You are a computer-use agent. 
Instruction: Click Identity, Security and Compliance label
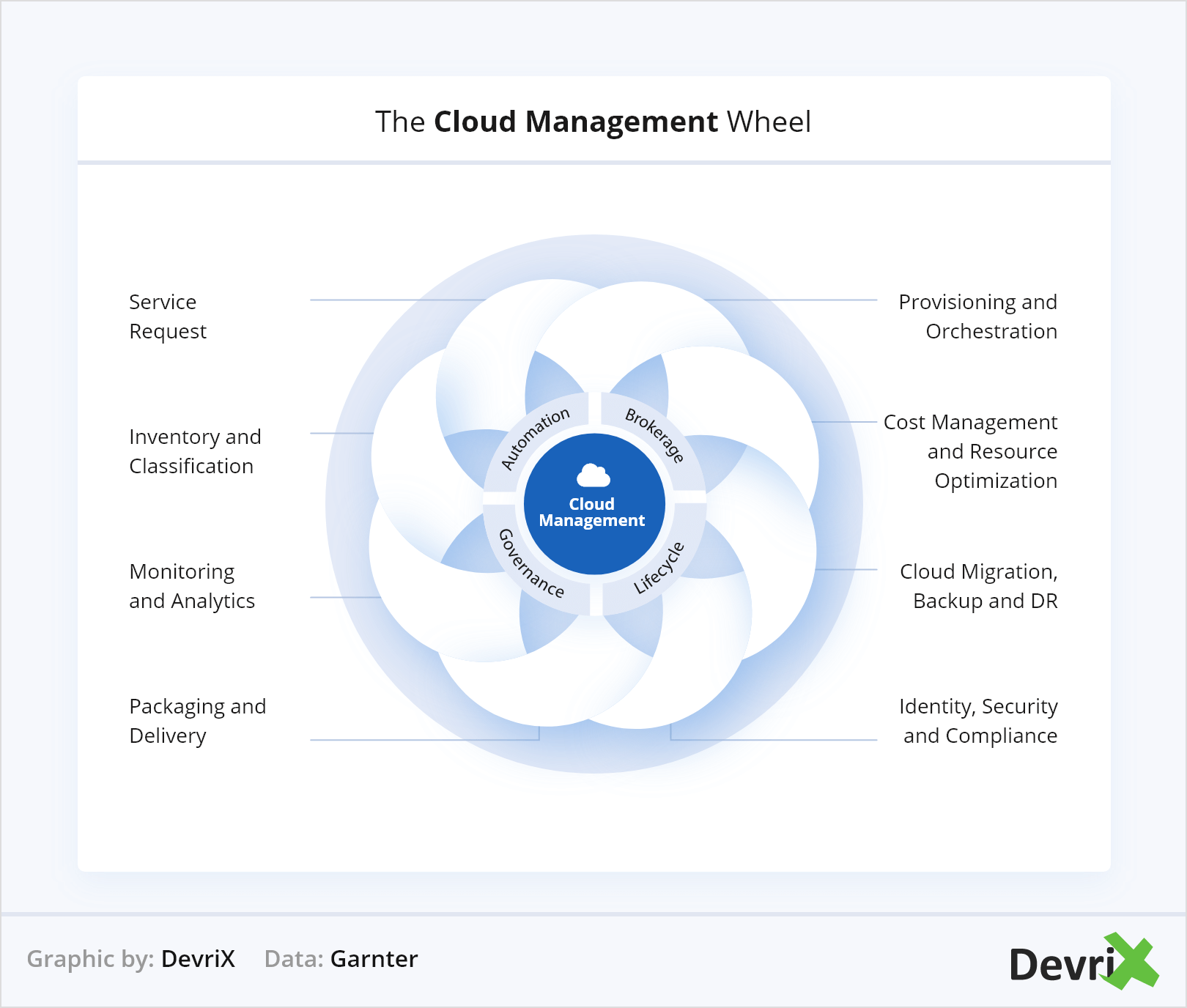(978, 721)
